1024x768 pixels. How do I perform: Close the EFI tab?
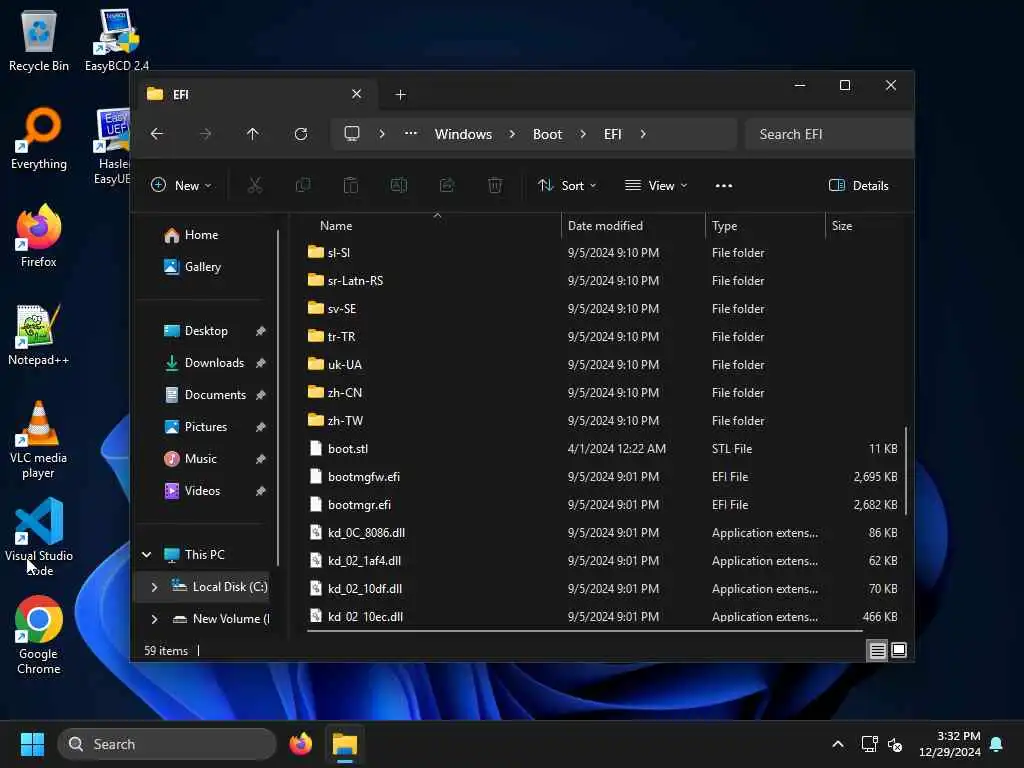[357, 94]
